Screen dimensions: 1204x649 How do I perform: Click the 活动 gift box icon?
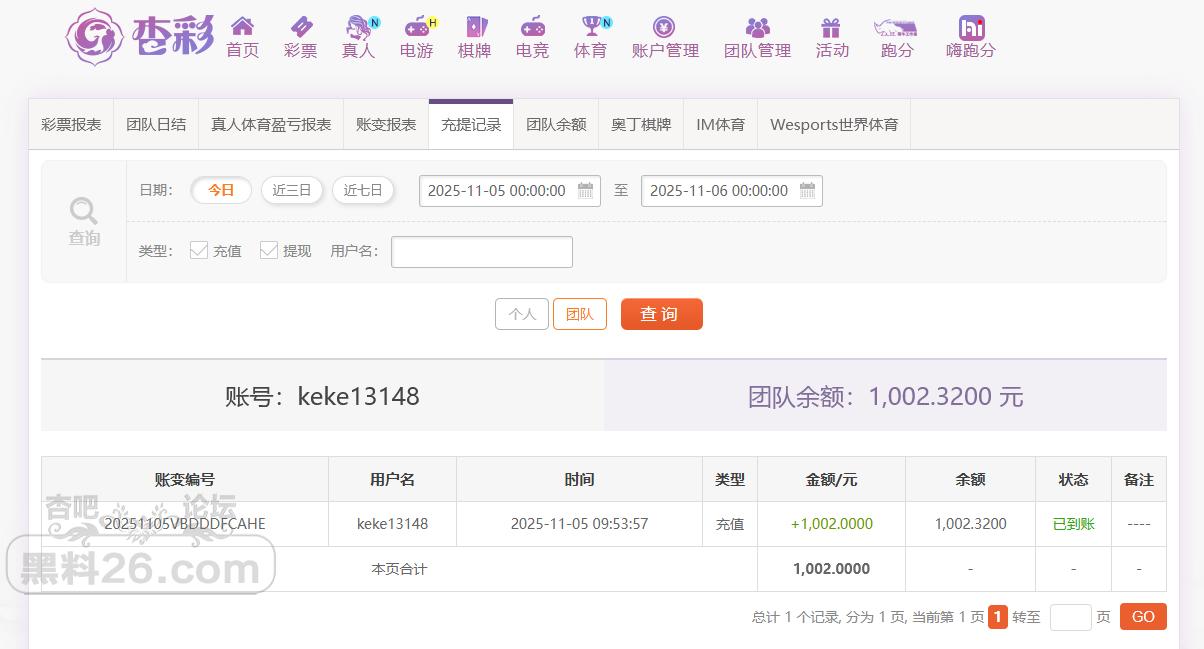point(831,27)
